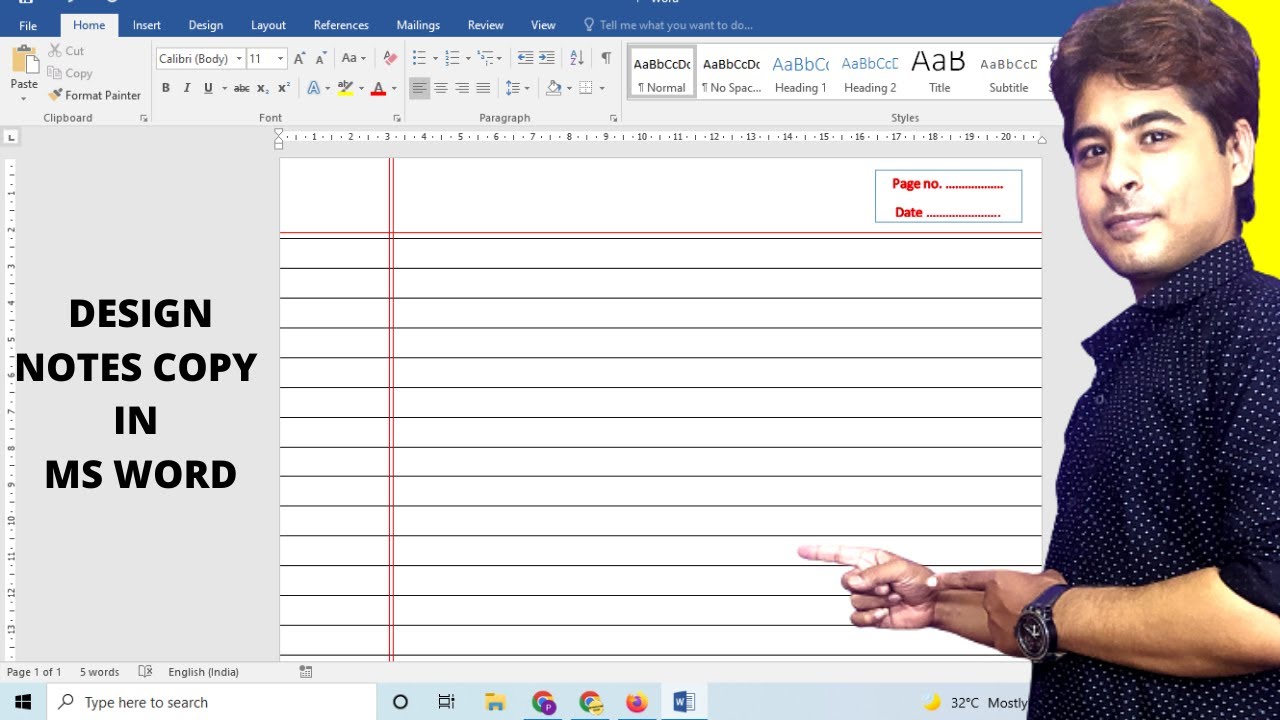Open Font dialog launcher

397,118
